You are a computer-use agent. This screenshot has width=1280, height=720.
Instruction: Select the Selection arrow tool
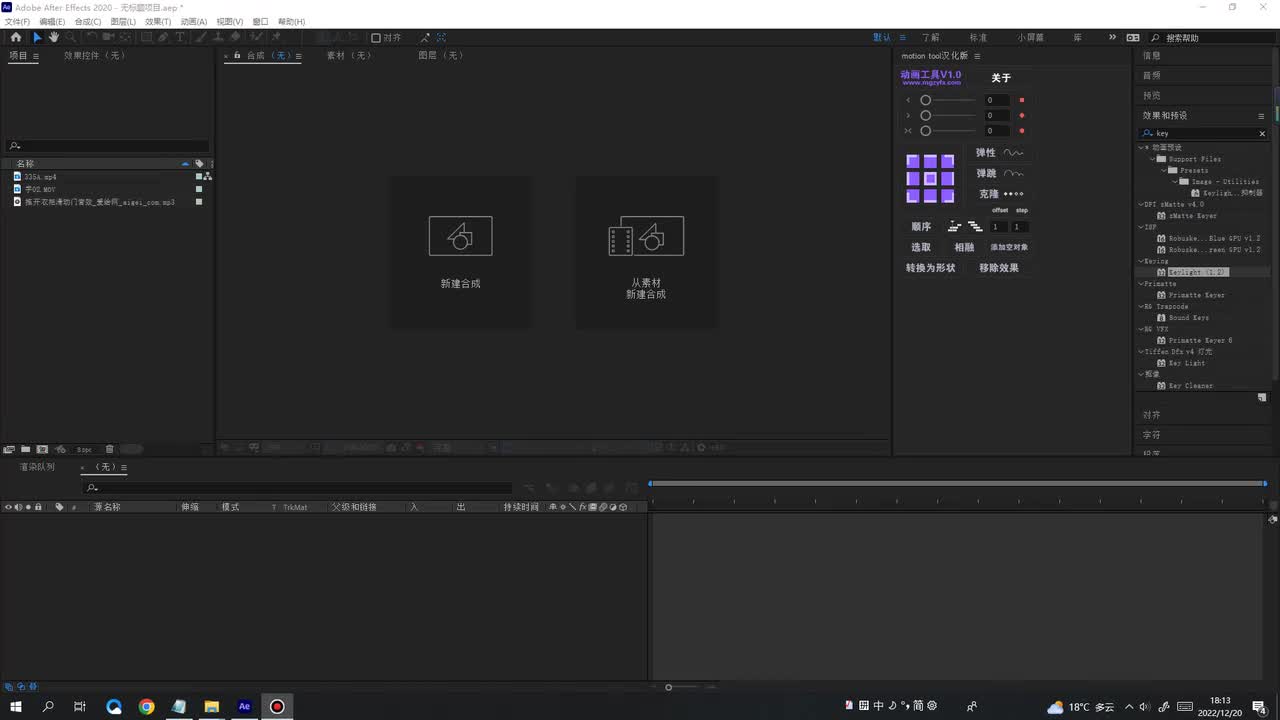(37, 37)
